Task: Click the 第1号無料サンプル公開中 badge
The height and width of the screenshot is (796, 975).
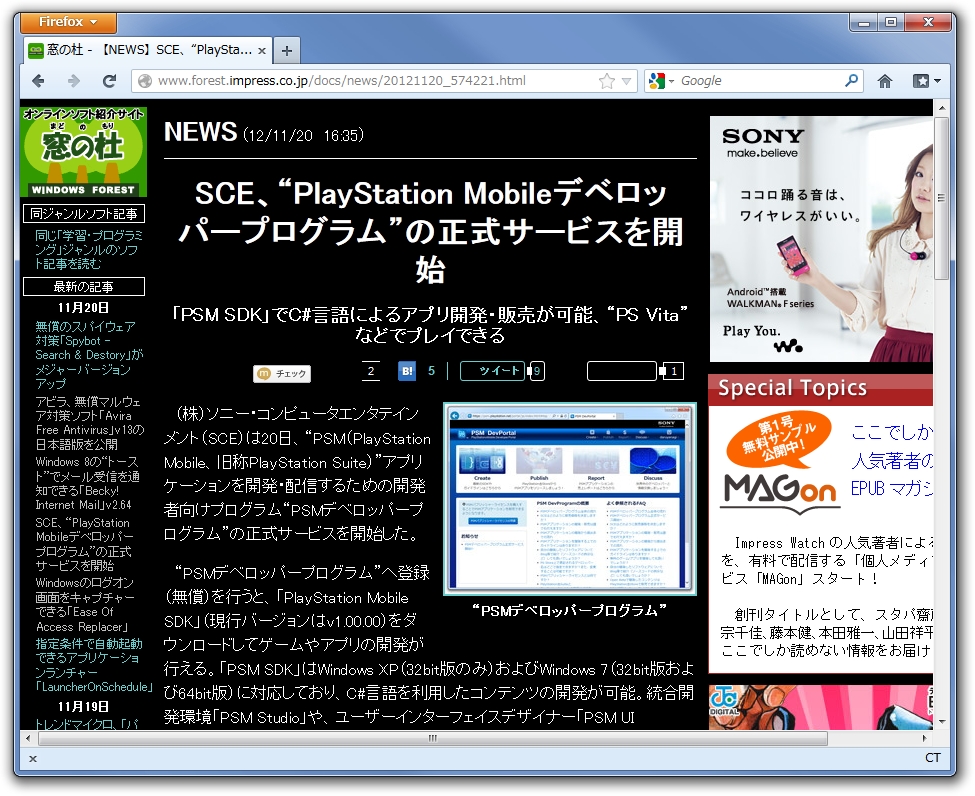Action: [x=779, y=441]
